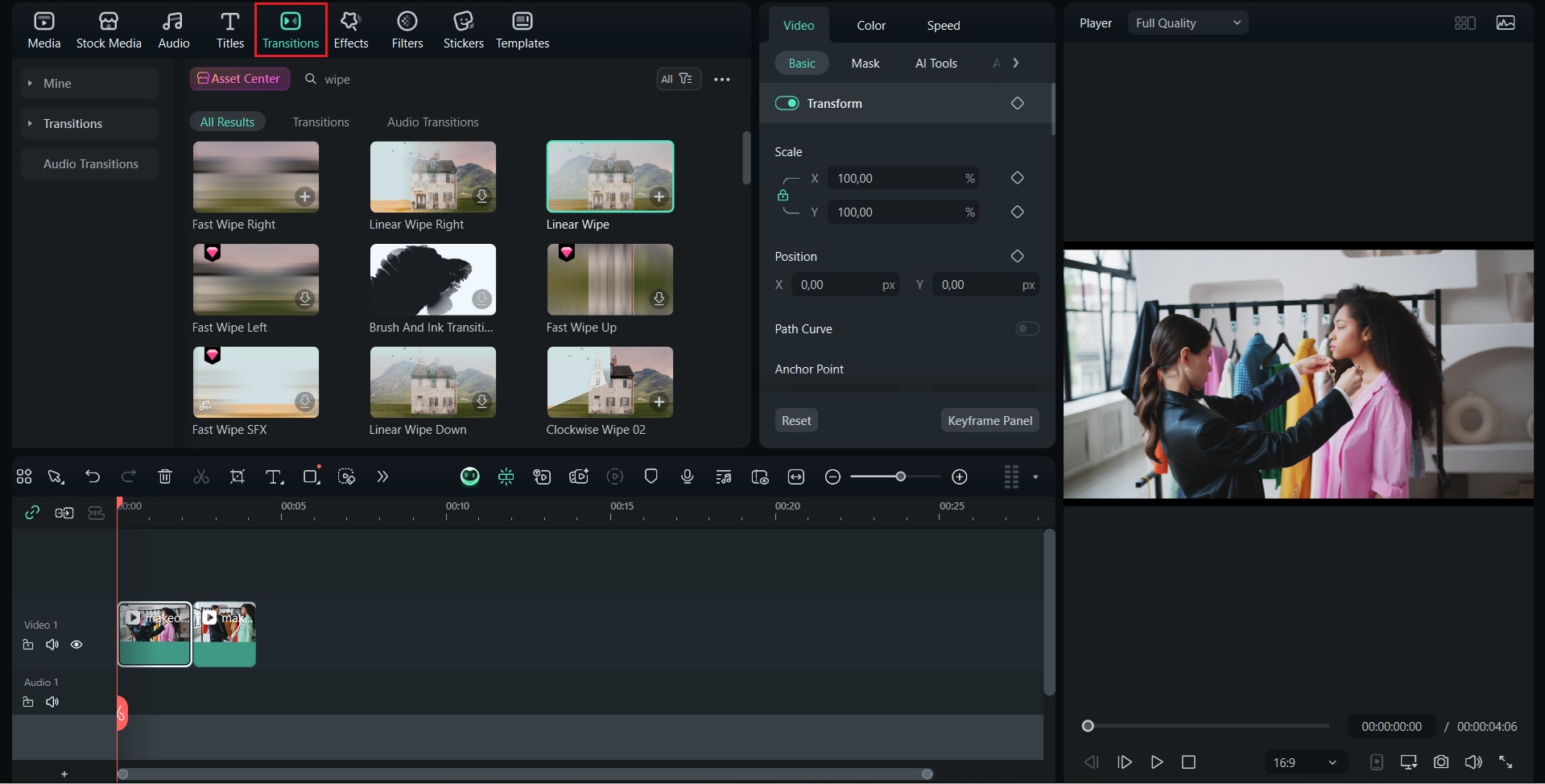Switch to the AI Tools sub-tab
Screen dimensions: 1545x784
[936, 63]
